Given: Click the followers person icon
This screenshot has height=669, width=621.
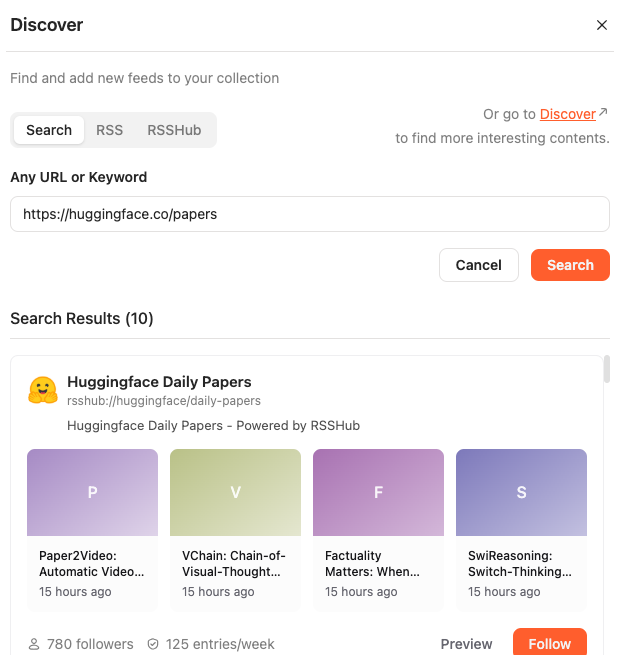Looking at the screenshot, I should pos(34,644).
